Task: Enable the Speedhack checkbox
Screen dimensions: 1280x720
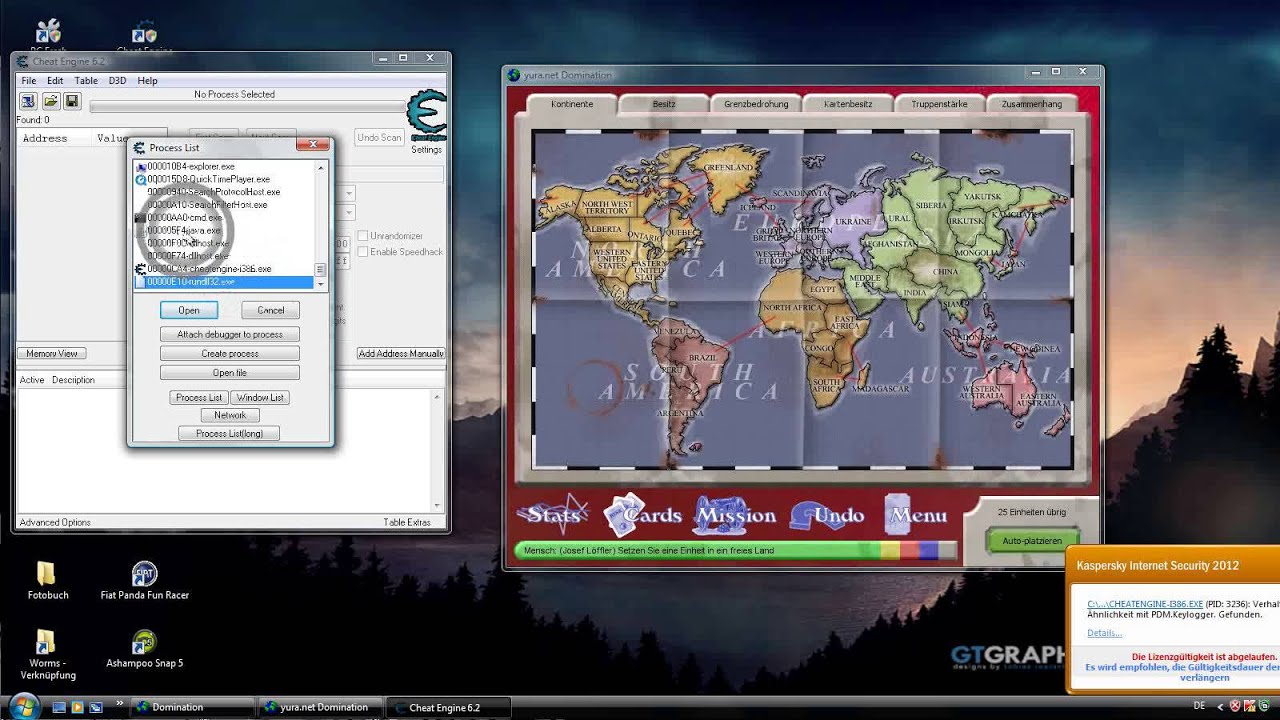Action: pos(363,252)
